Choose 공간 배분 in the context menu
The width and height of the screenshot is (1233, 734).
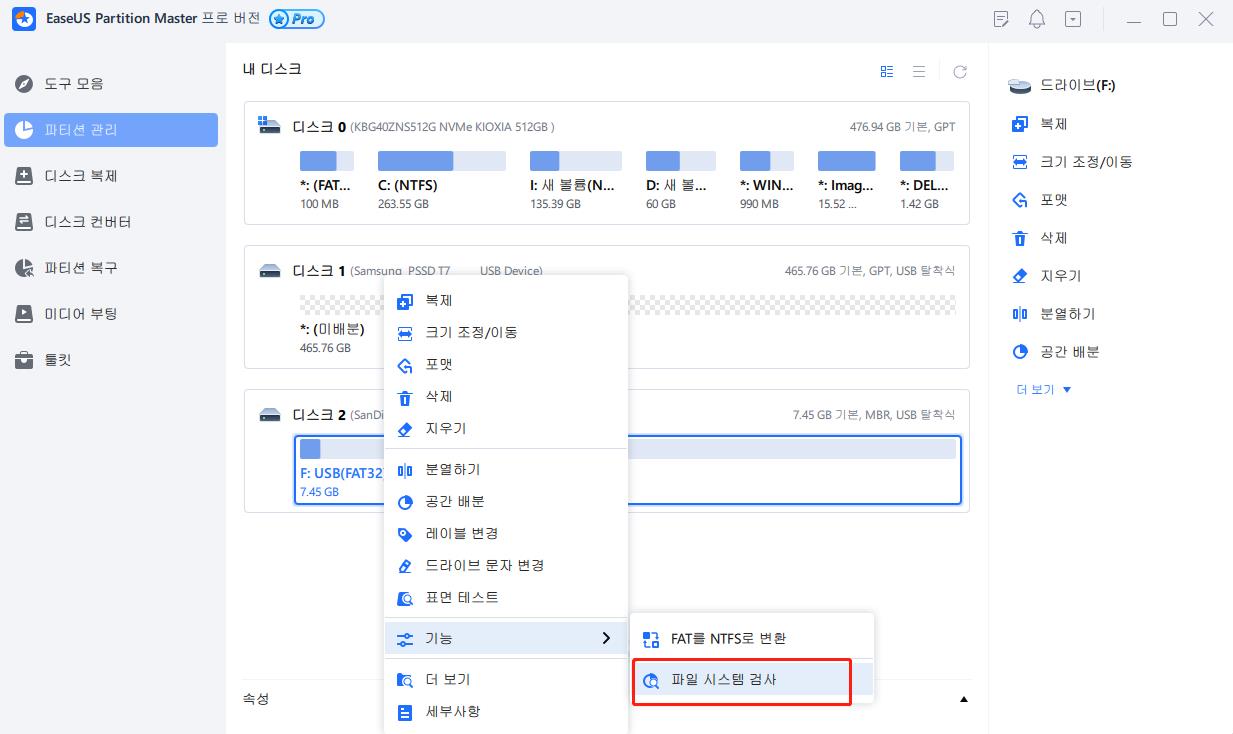[506, 502]
